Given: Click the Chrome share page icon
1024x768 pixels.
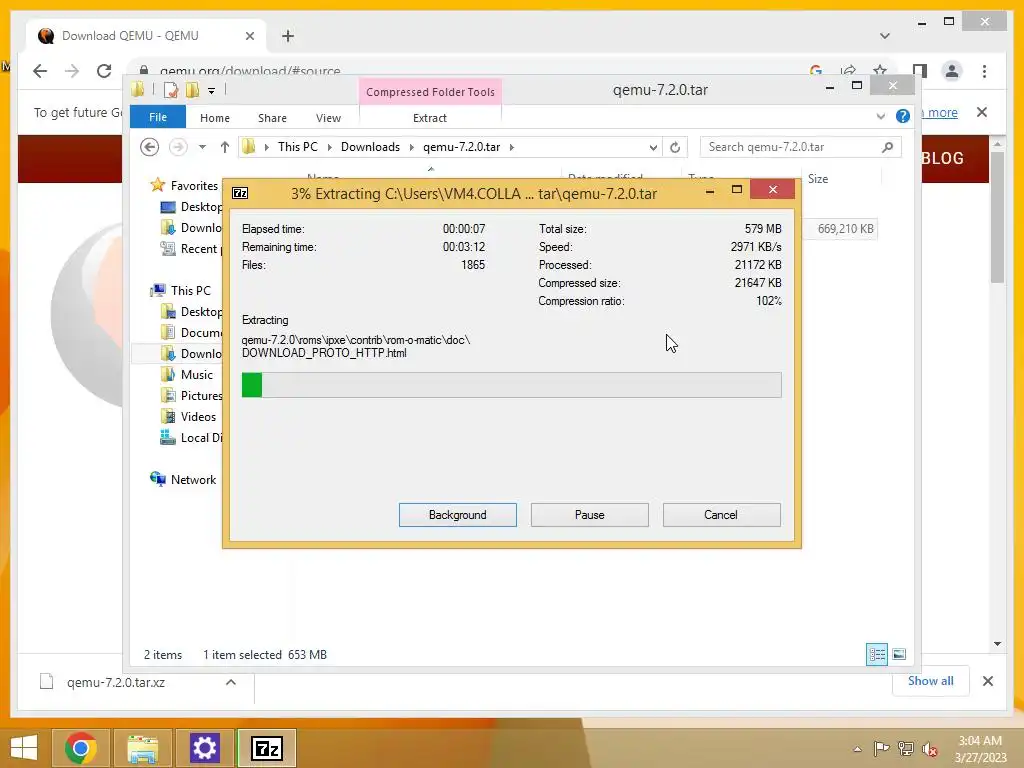Looking at the screenshot, I should pyautogui.click(x=848, y=71).
